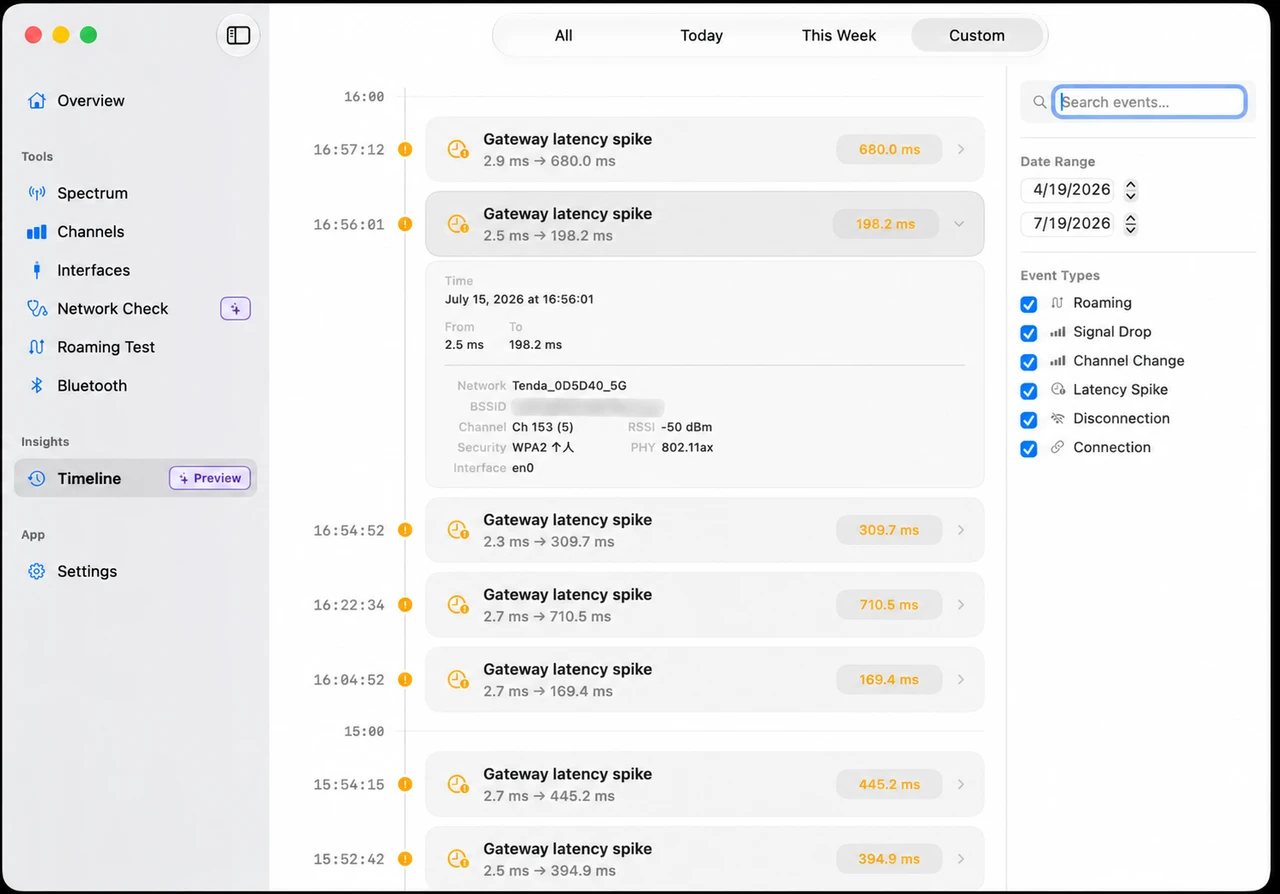Click the 169.4 ms latency badge
Viewport: 1280px width, 894px height.
[x=889, y=680]
